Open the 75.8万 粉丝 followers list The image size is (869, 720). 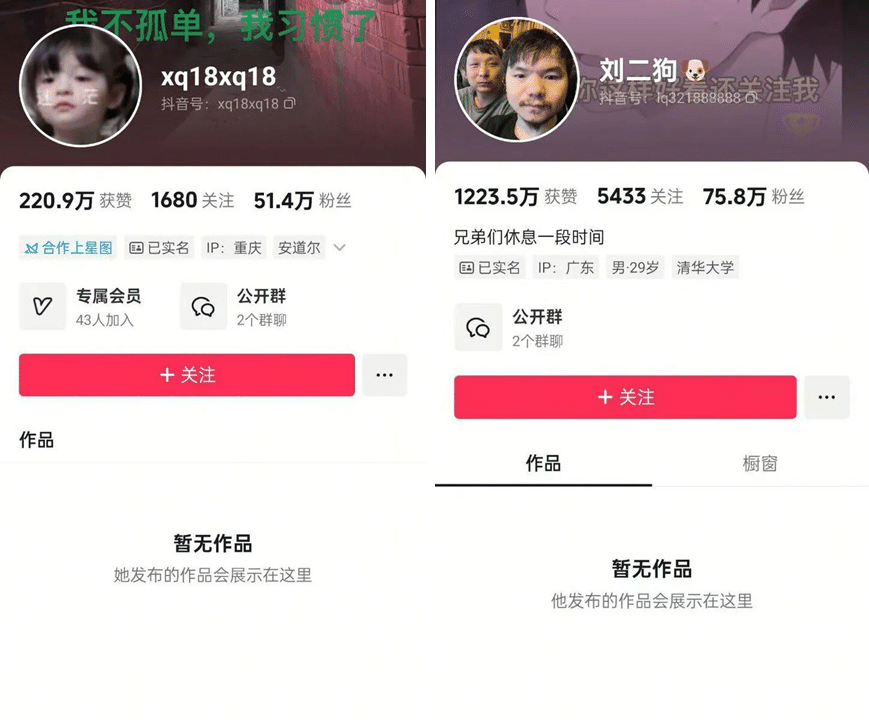(753, 196)
